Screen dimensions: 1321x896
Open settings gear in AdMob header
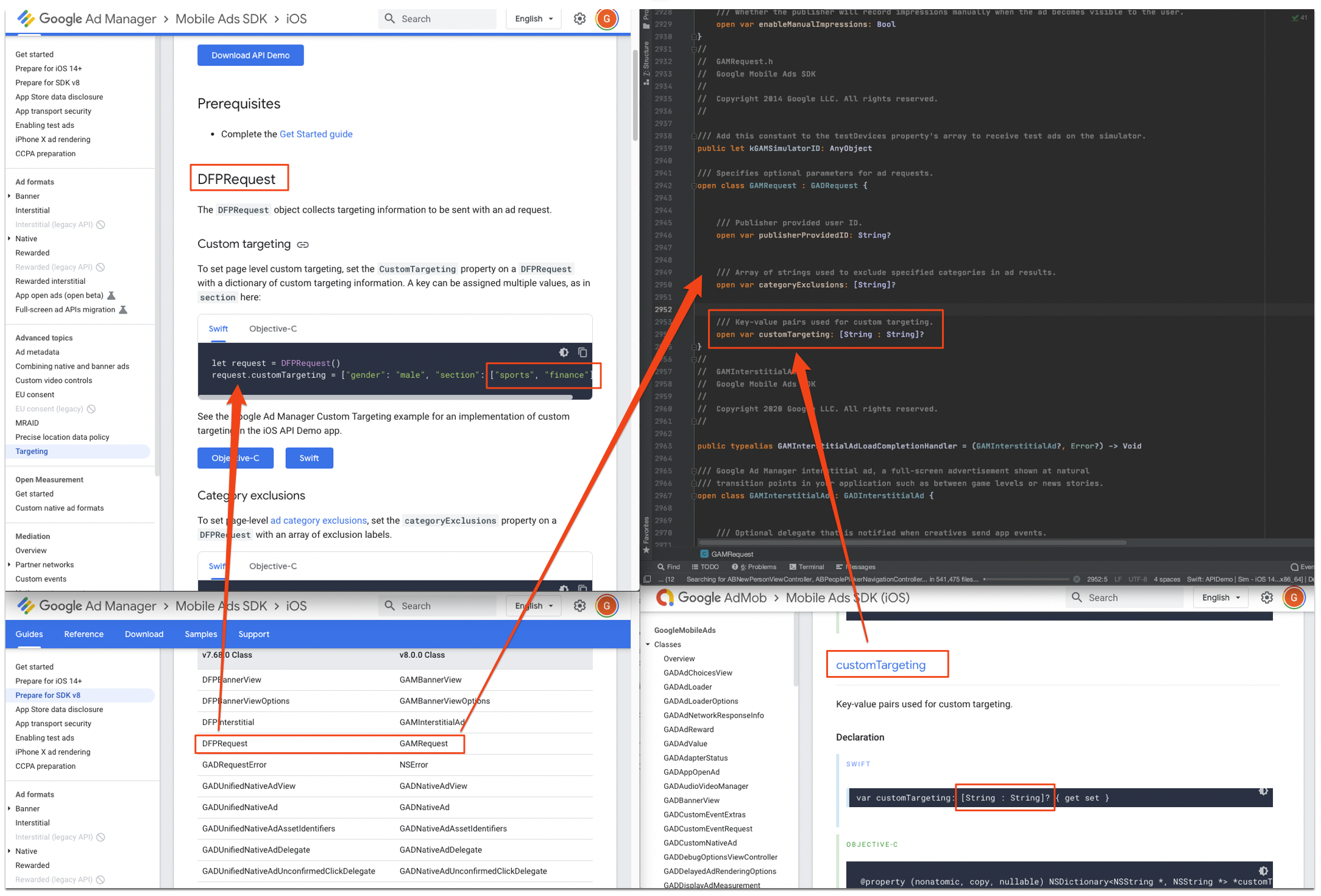point(1267,598)
